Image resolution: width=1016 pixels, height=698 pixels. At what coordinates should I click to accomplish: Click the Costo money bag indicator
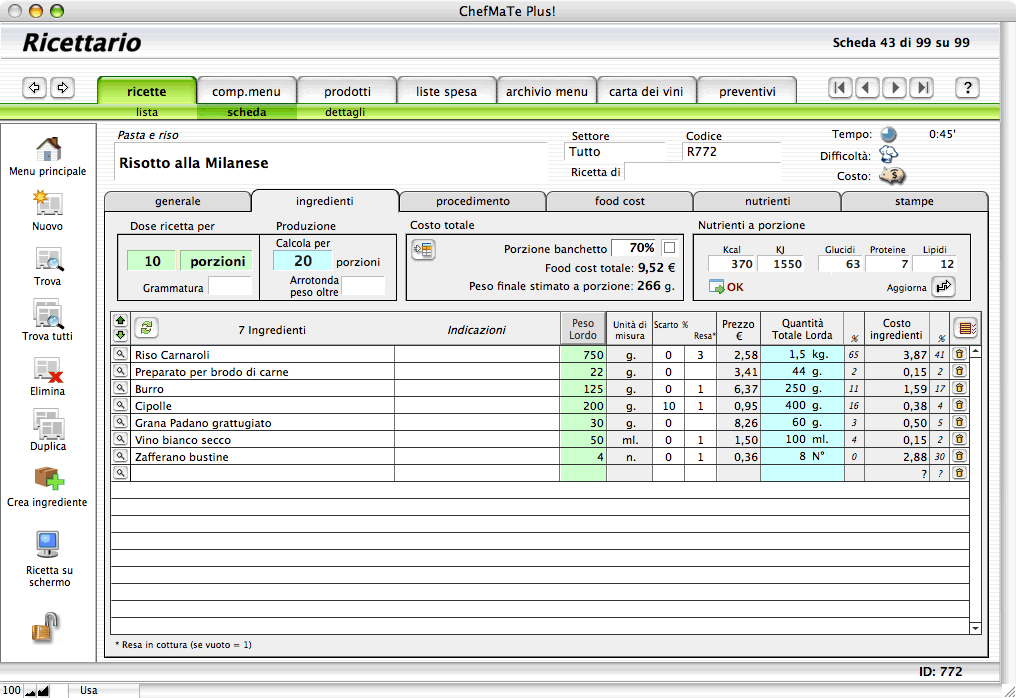point(891,176)
